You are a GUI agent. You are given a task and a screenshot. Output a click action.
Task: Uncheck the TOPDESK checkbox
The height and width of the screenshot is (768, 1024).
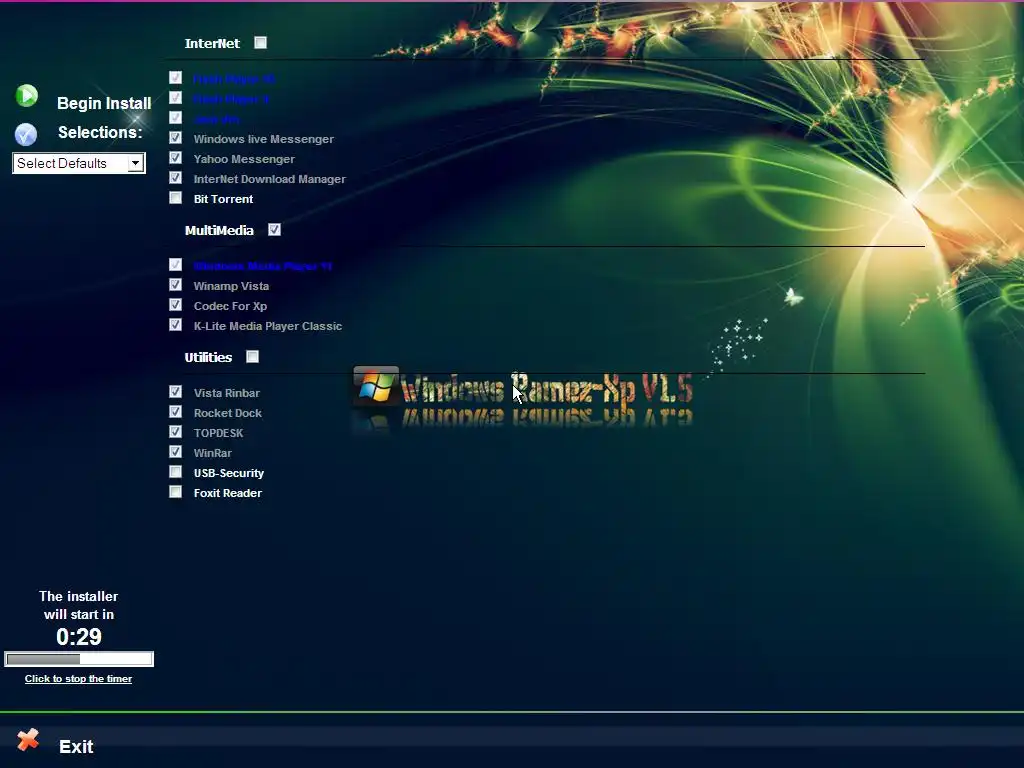pyautogui.click(x=175, y=432)
